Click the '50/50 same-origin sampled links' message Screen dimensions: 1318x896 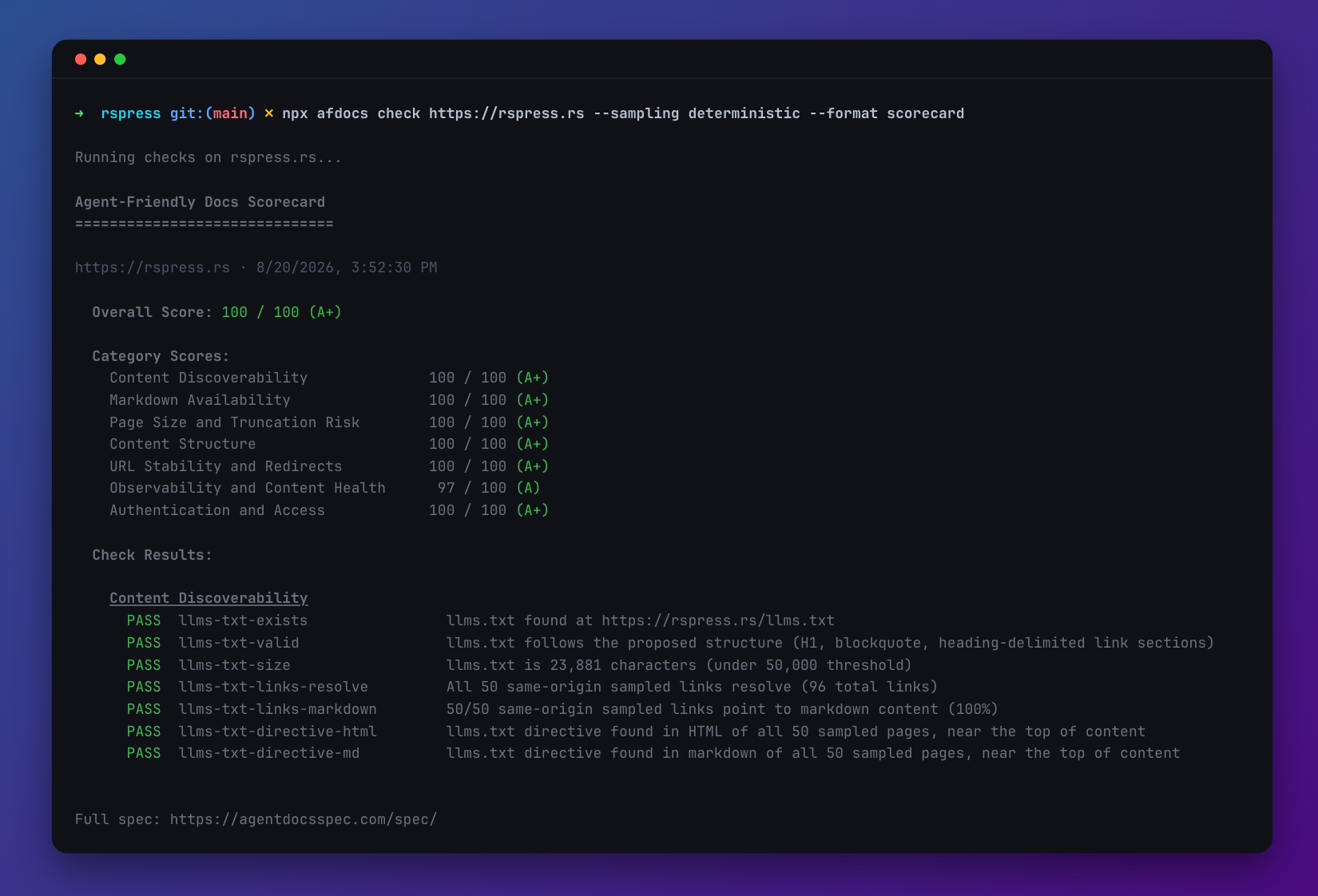coord(580,709)
